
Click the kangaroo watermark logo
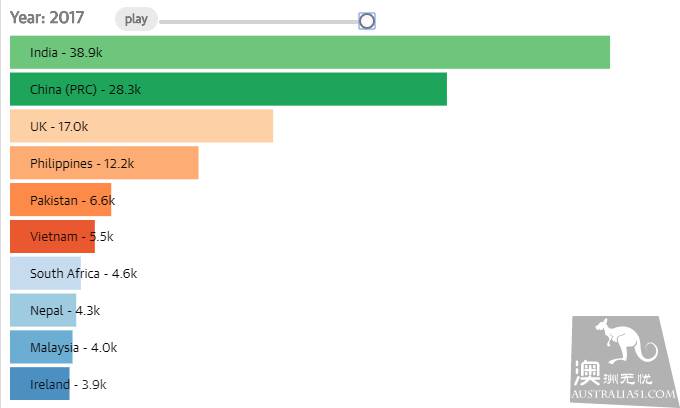click(x=626, y=341)
